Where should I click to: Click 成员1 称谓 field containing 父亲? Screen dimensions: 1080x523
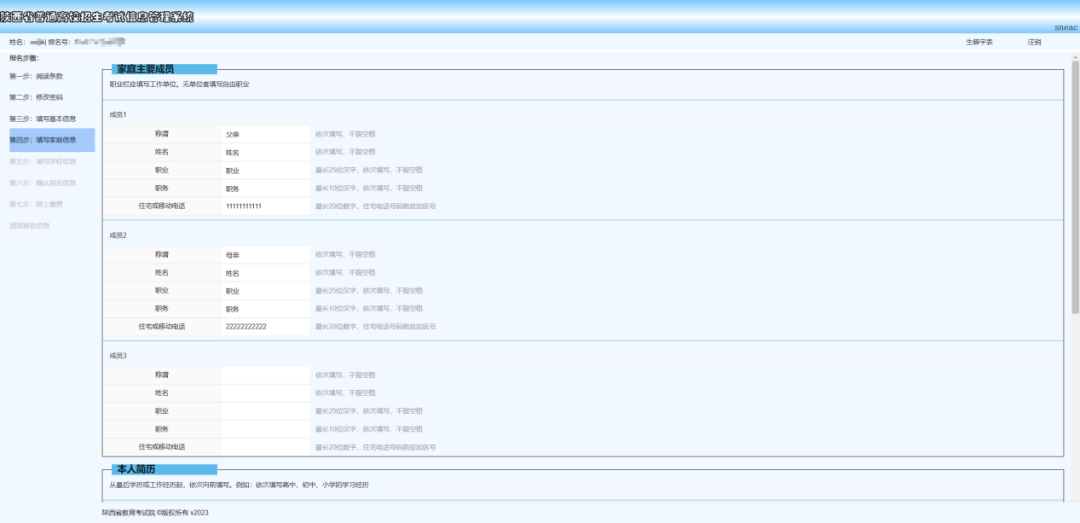pyautogui.click(x=265, y=134)
